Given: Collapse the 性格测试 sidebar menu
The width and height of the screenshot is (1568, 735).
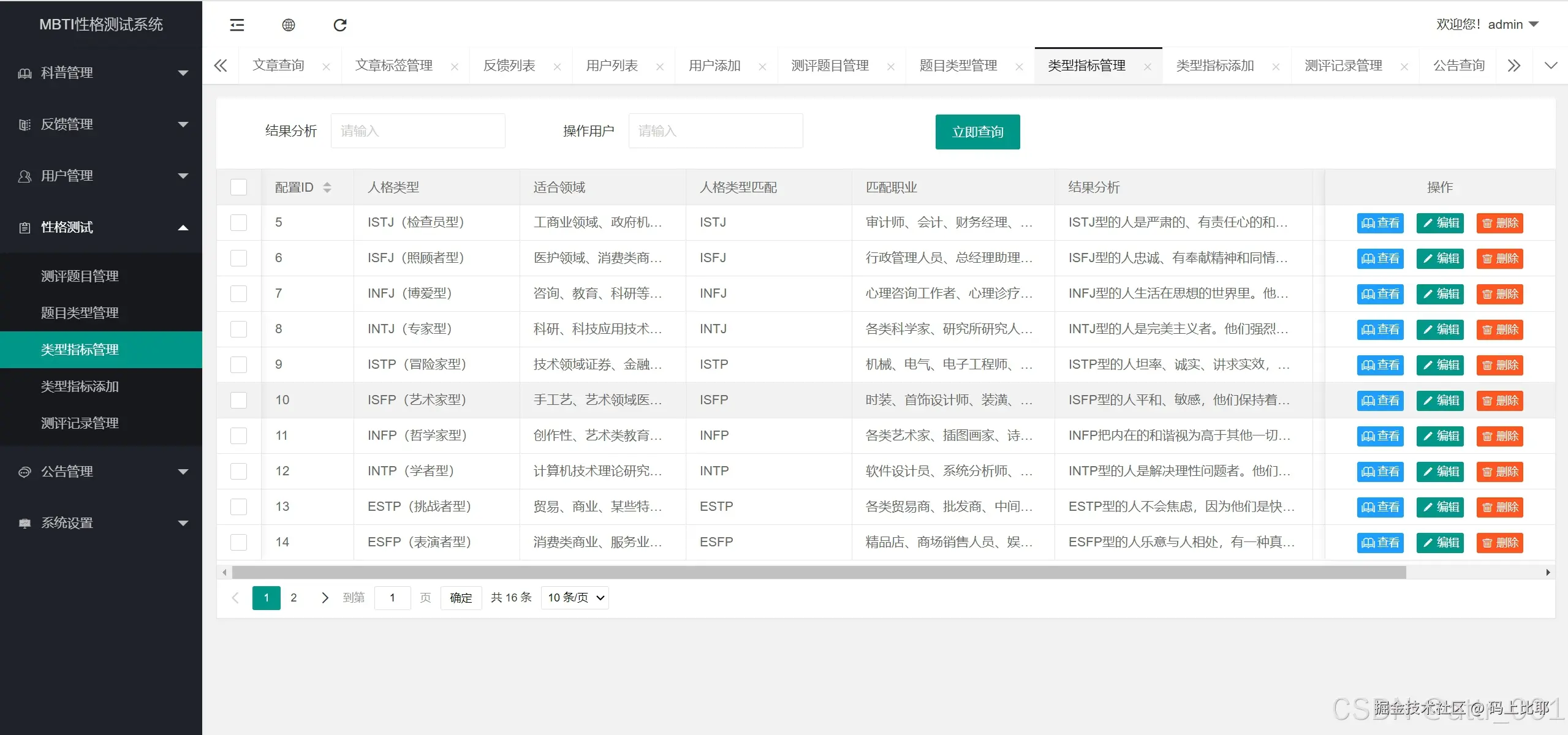Looking at the screenshot, I should pos(101,227).
